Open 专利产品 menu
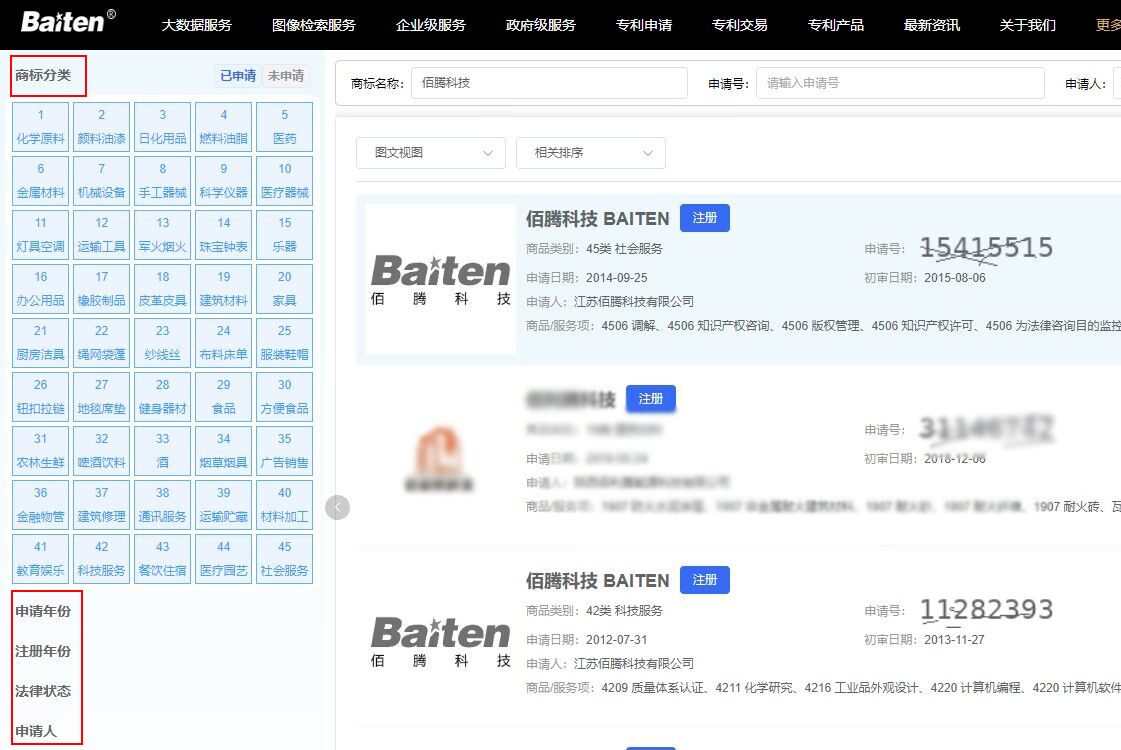This screenshot has height=750, width=1121. pyautogui.click(x=835, y=25)
